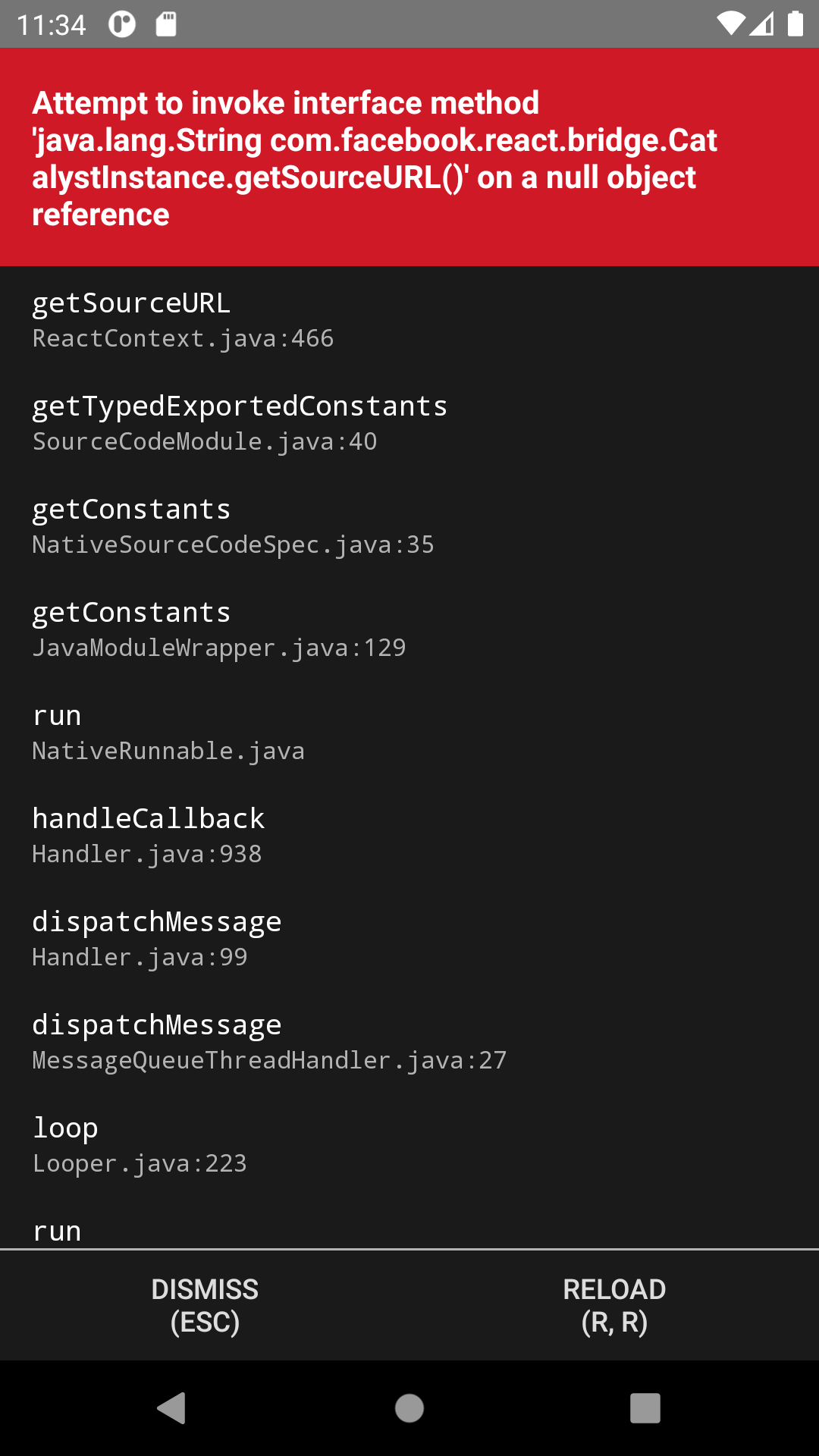Select dispatchMessage MessageQueueThreadHandler.java:27 frame
Viewport: 819px width, 1456px height.
tap(409, 1041)
